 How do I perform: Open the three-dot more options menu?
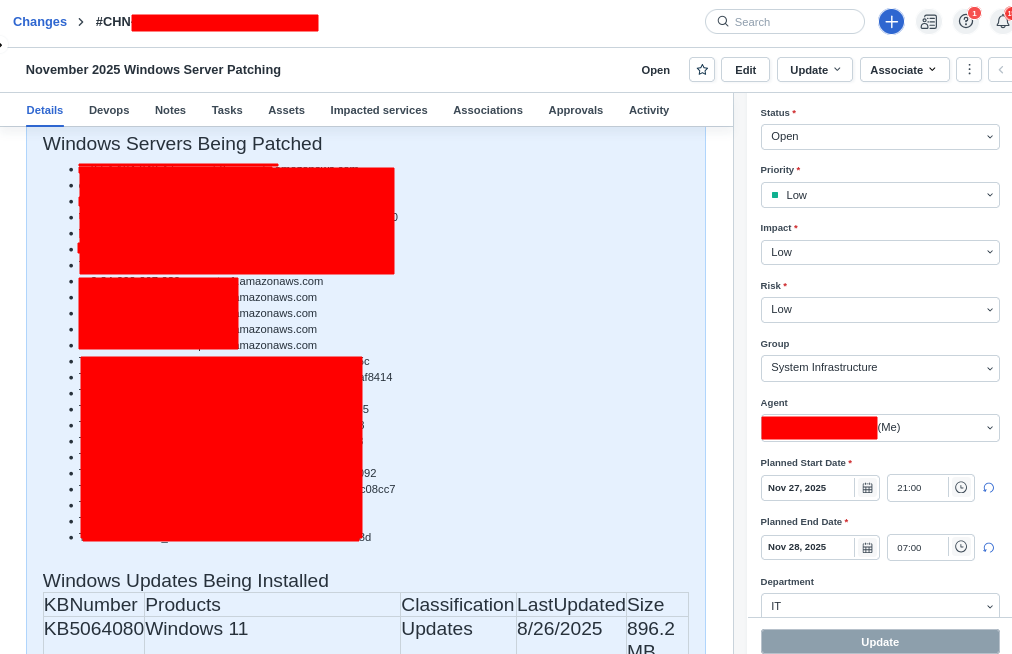click(x=969, y=70)
